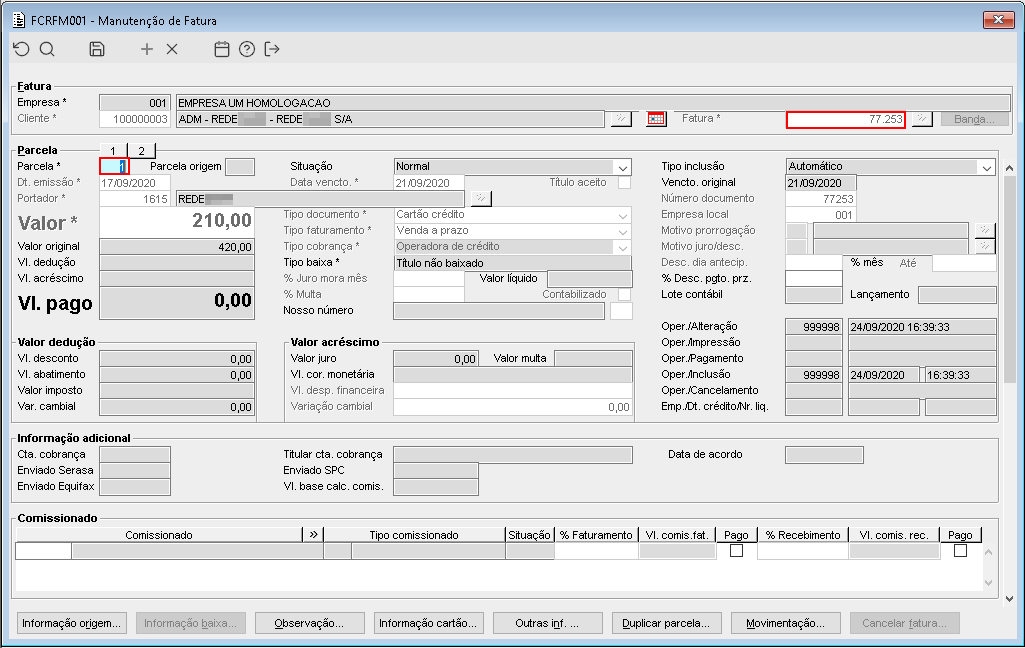
Task: Delete record using the X toolbar icon
Action: [x=172, y=49]
